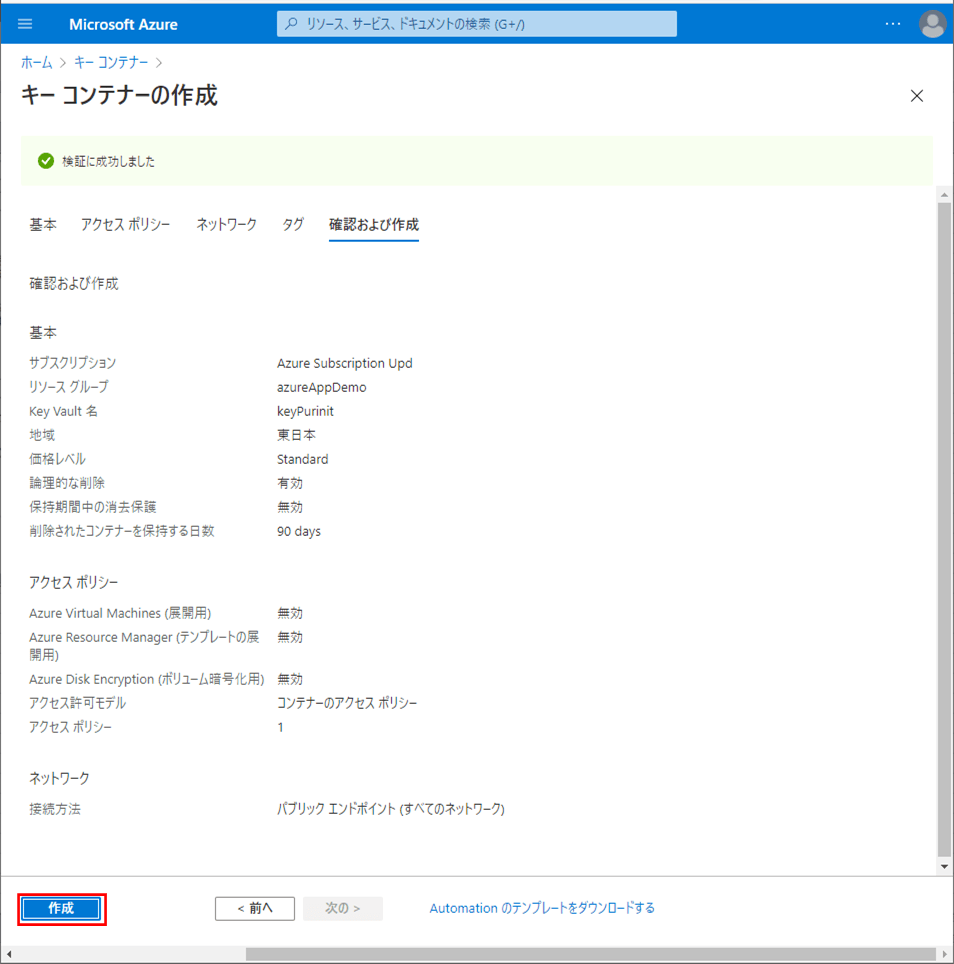The image size is (954, 964).
Task: Select the text 検証に成功しました
Action: coord(108,161)
